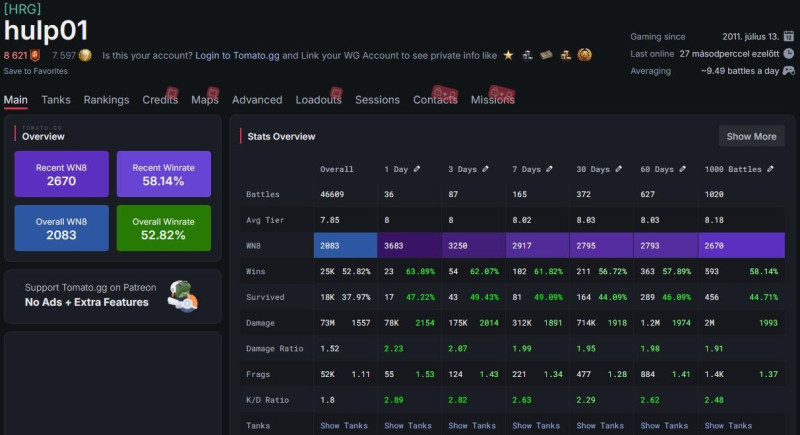Click the Support Tomato.gg on Patreon banner

[112, 296]
